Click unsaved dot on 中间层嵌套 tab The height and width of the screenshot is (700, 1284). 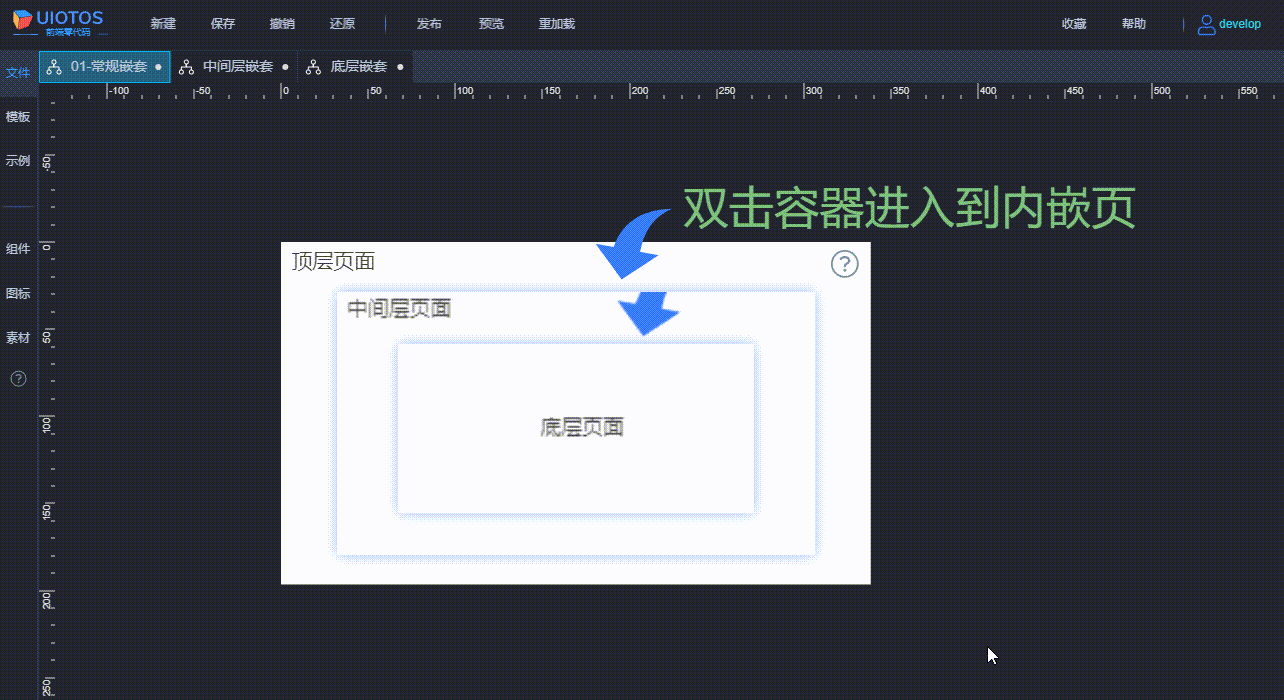tap(286, 67)
